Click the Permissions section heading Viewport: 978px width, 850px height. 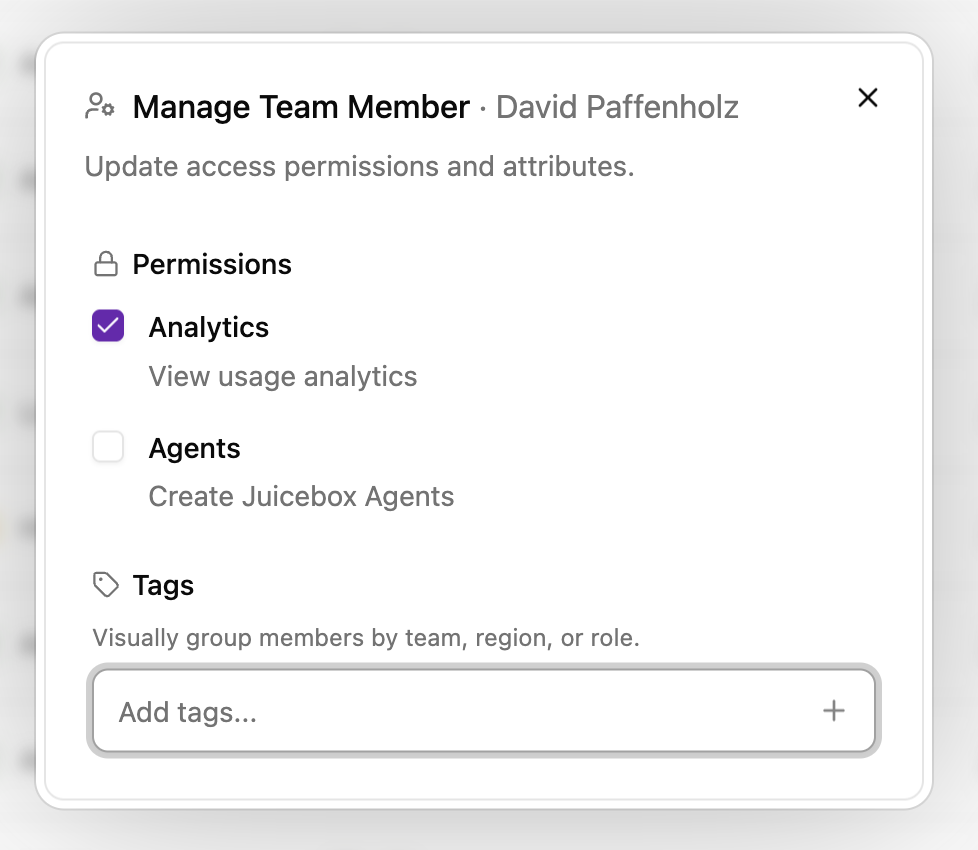(212, 264)
